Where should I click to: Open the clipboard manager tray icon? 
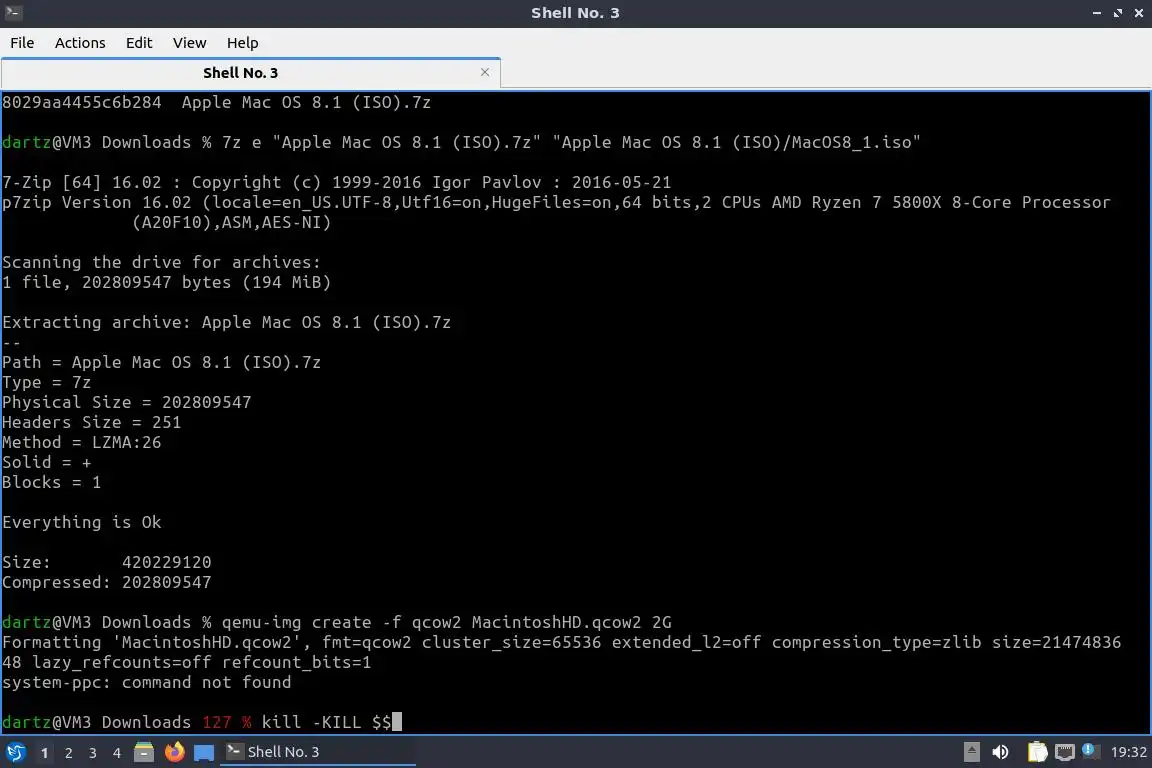click(1037, 752)
